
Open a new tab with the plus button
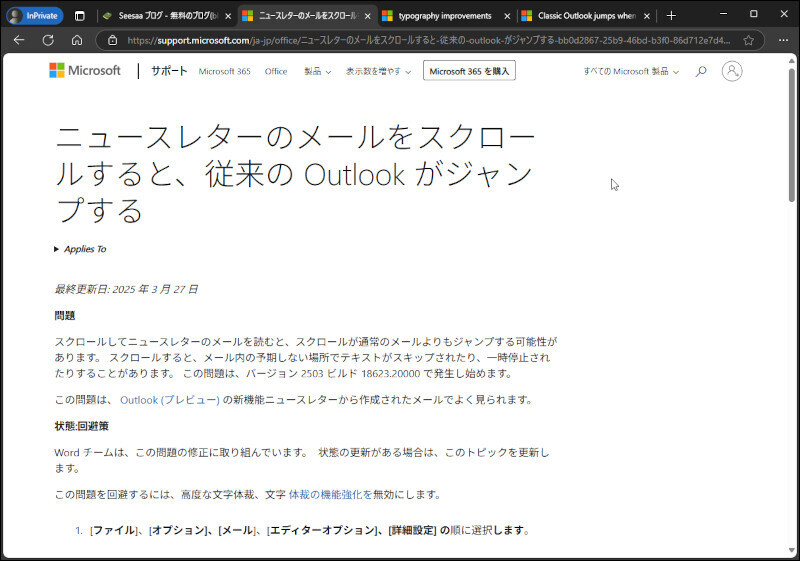tap(671, 16)
